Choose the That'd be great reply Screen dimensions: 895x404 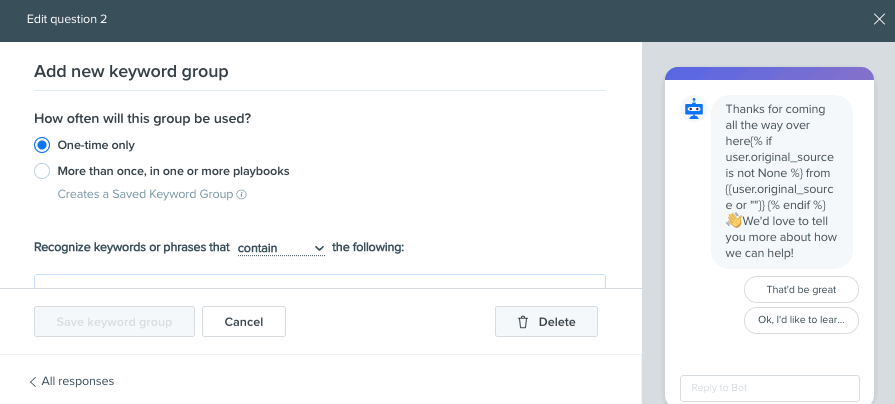pos(801,290)
